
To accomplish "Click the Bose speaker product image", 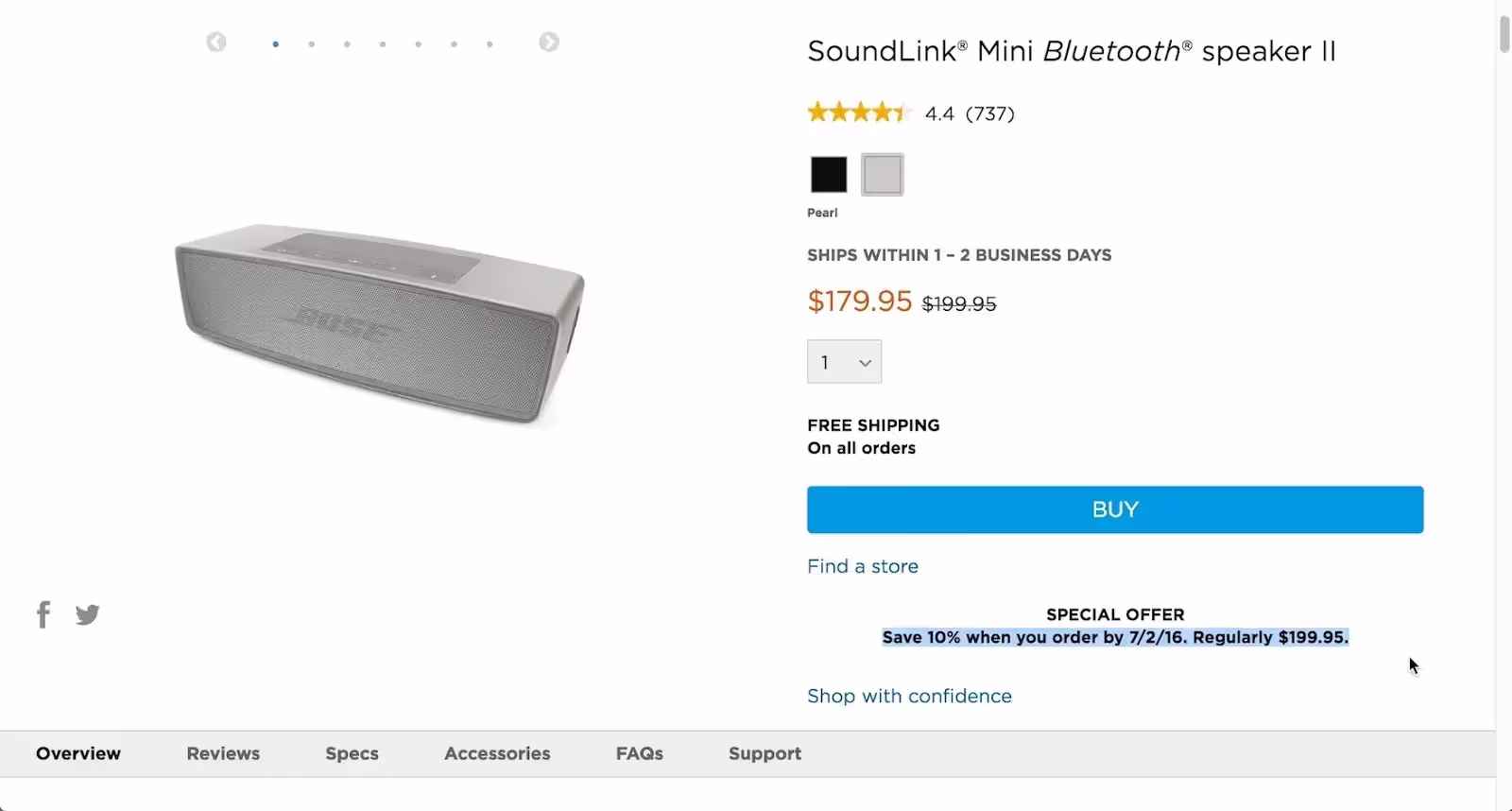I will point(378,321).
